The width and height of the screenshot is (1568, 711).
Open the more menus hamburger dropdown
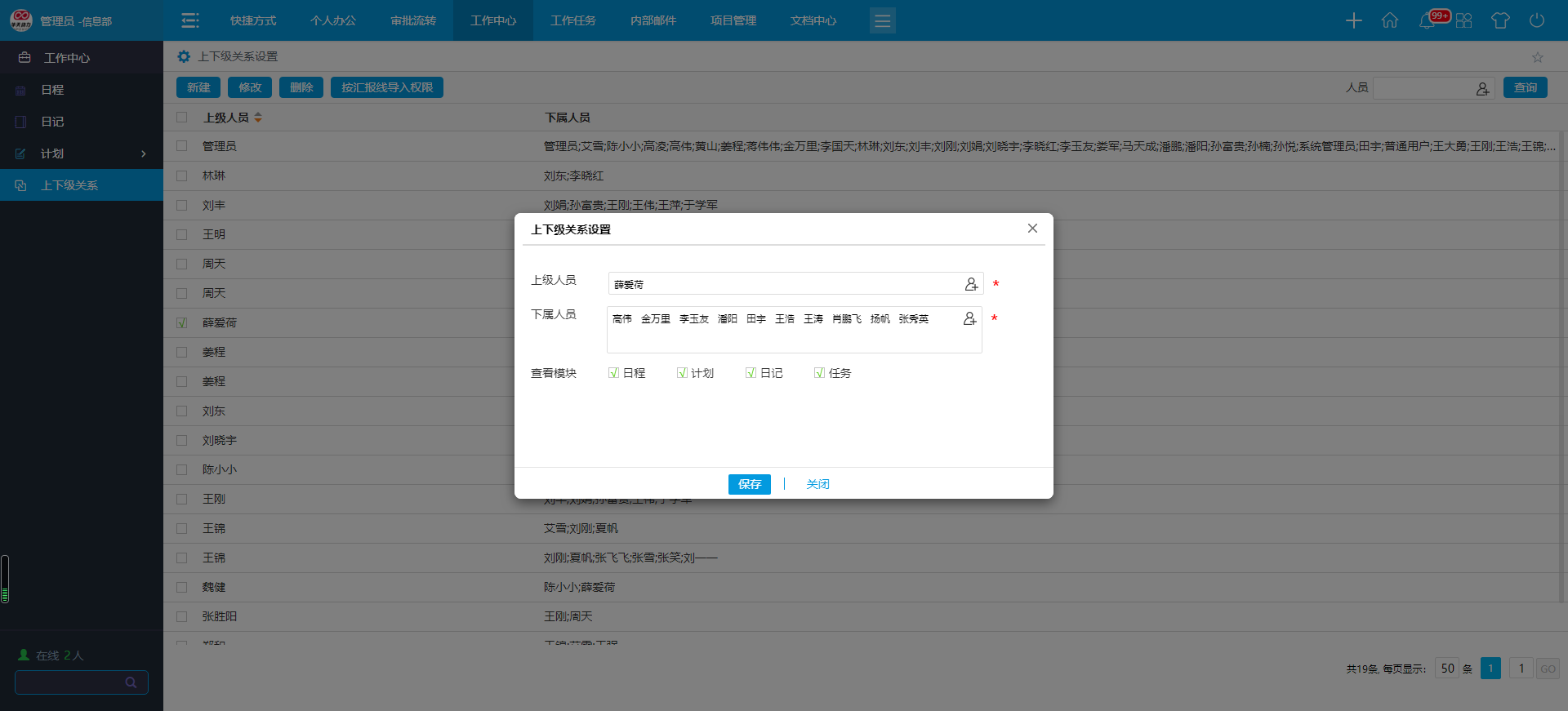tap(882, 20)
